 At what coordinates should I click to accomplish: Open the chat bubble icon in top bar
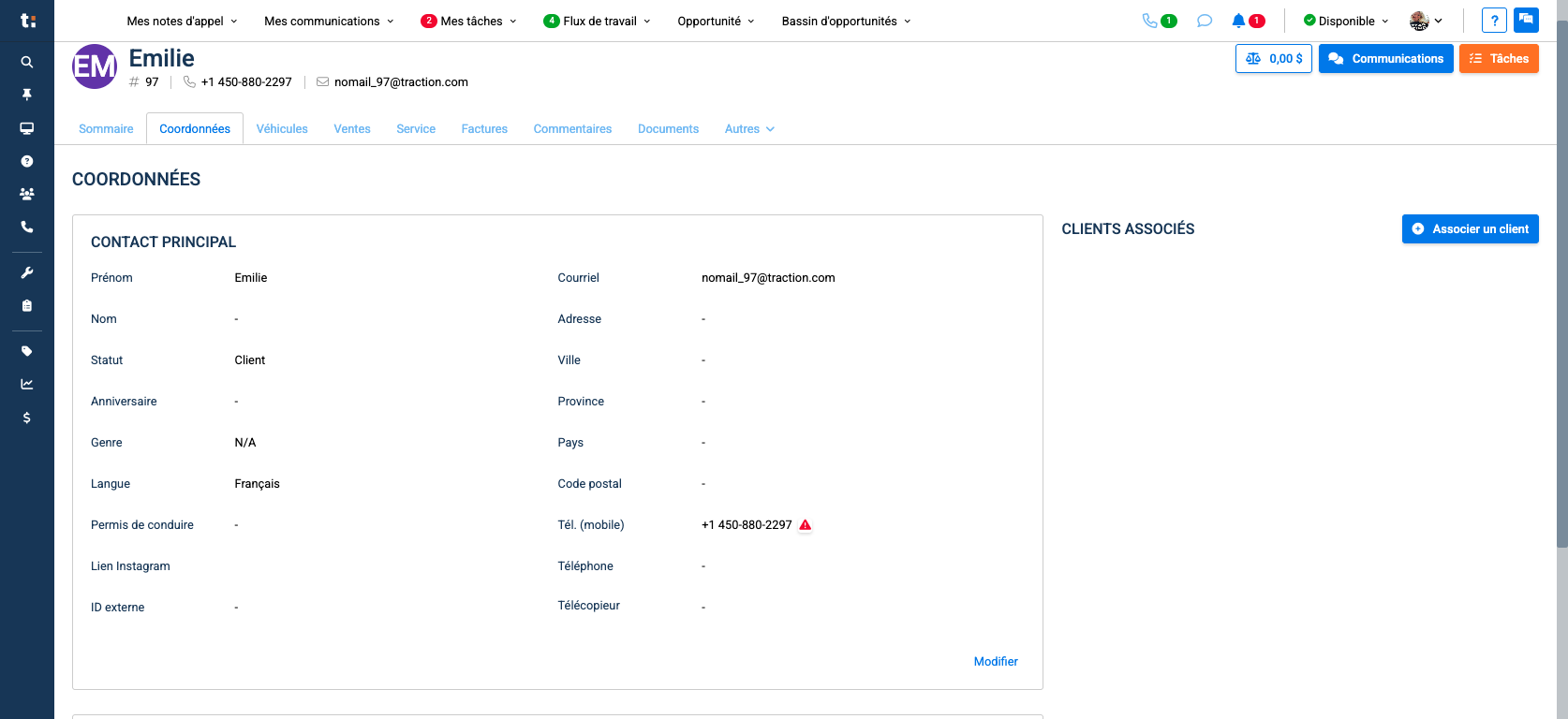pyautogui.click(x=1205, y=21)
